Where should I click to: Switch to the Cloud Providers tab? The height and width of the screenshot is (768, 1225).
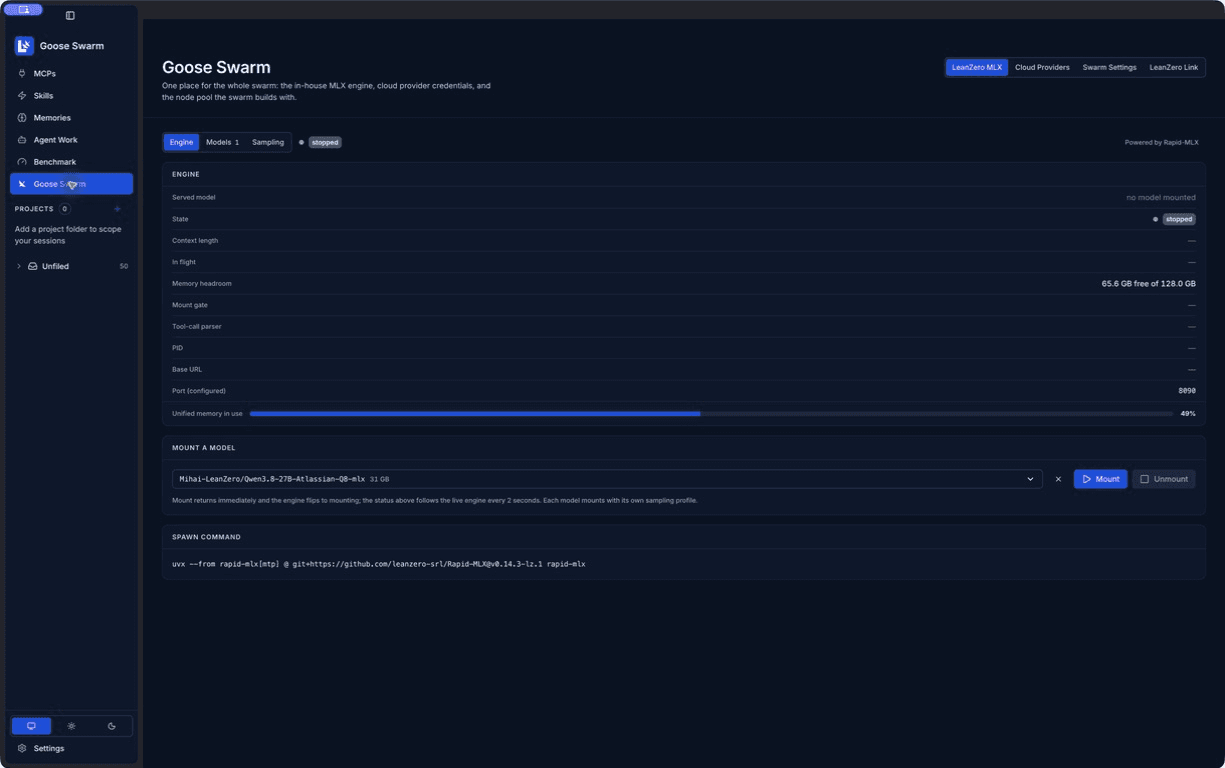click(1042, 67)
